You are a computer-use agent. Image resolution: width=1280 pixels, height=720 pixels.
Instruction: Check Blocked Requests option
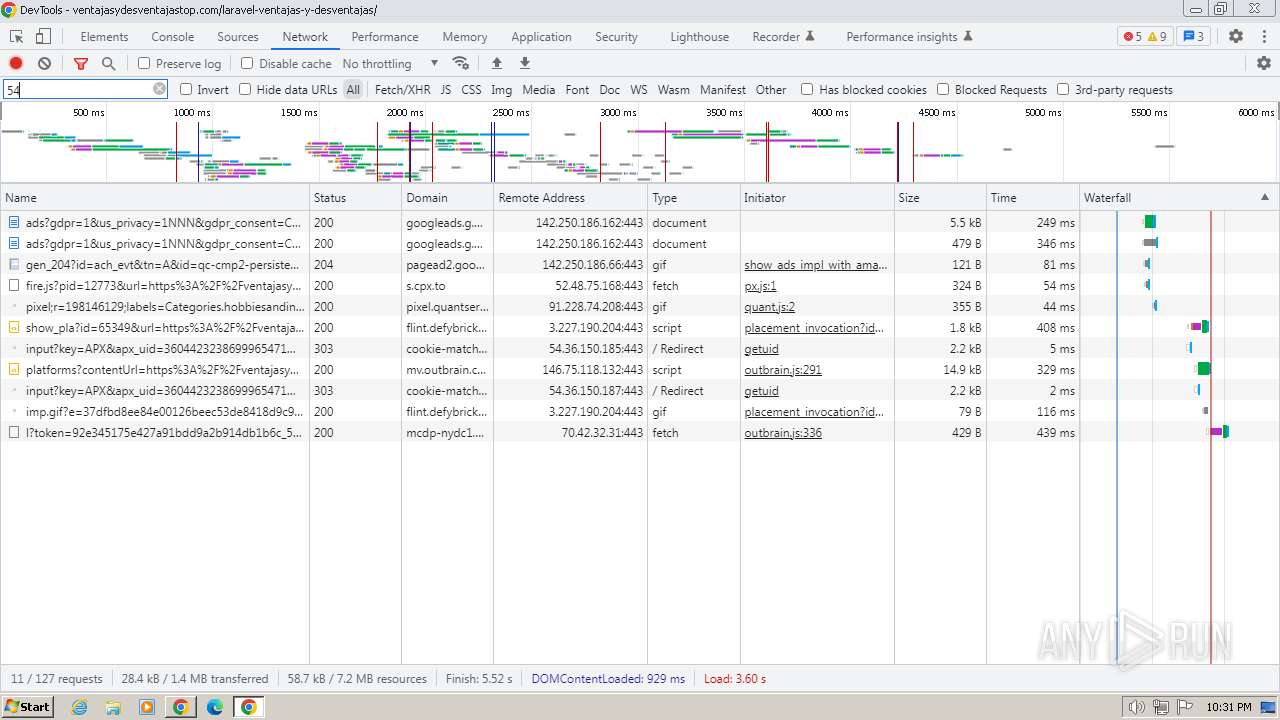(x=943, y=89)
